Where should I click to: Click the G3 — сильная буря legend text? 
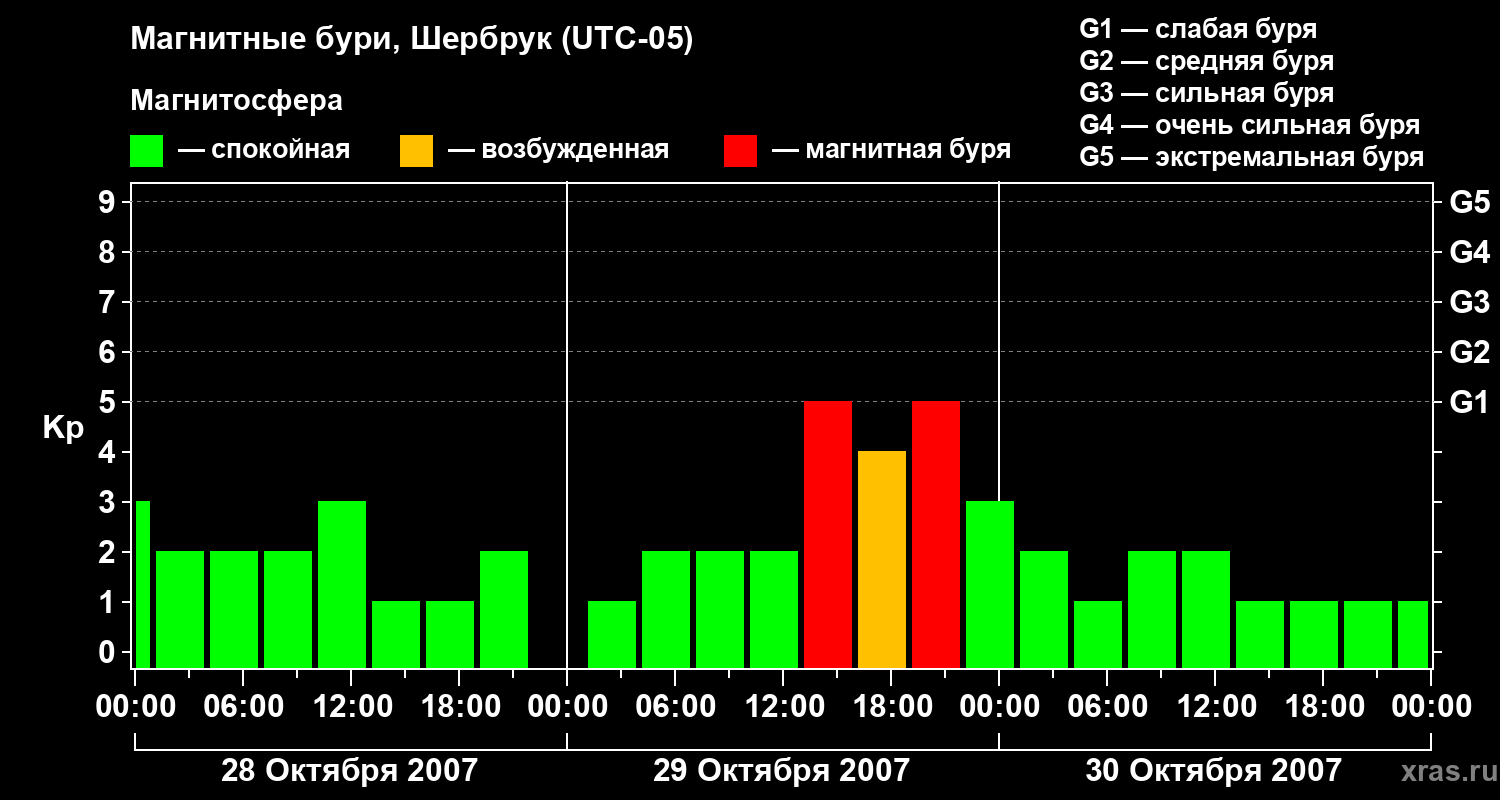pos(1206,93)
